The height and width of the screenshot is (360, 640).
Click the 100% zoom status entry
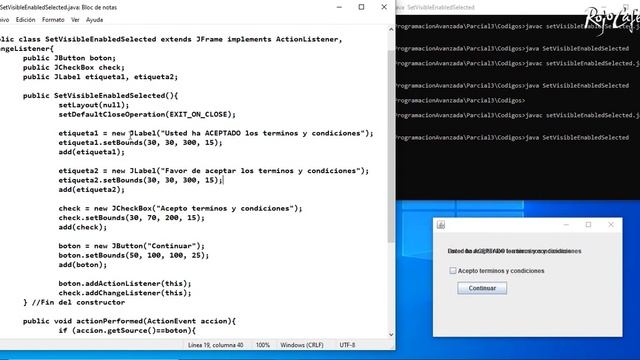[x=263, y=345]
